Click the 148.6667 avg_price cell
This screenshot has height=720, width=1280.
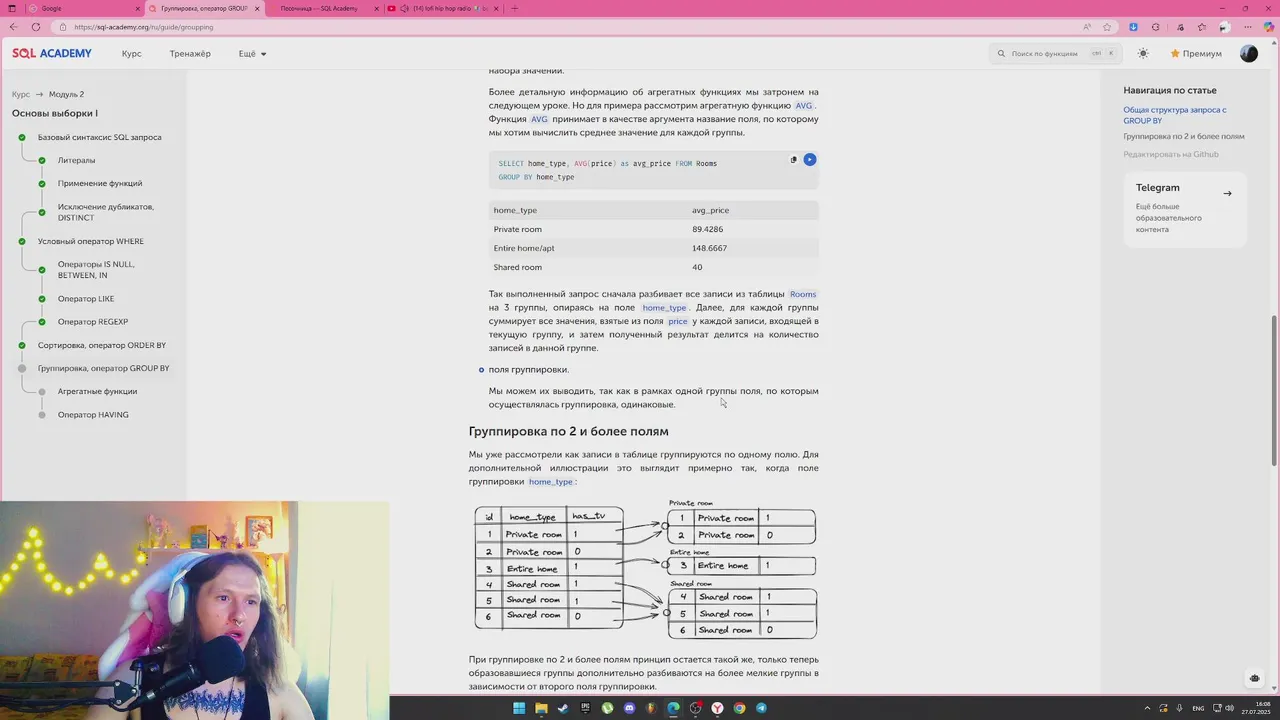[710, 248]
